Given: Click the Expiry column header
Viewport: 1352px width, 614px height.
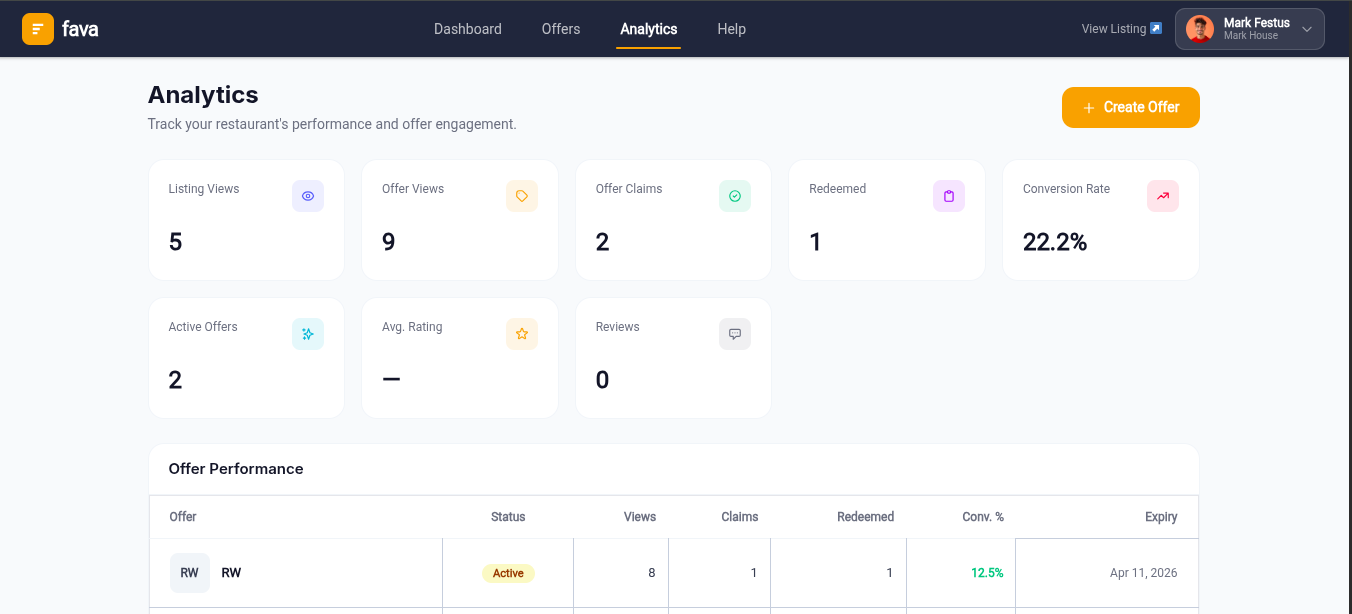Looking at the screenshot, I should coord(1161,517).
